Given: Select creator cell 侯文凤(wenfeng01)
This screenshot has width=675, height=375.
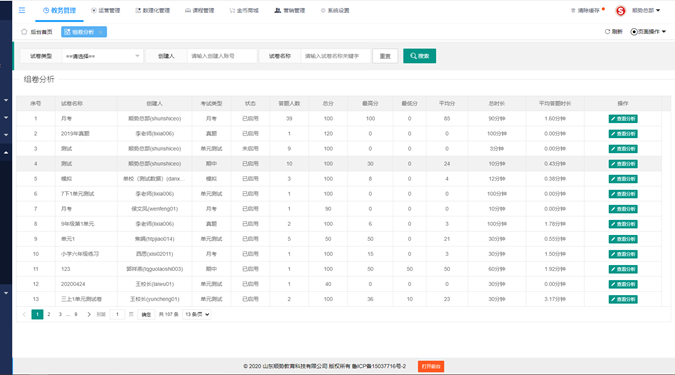Looking at the screenshot, I should pos(155,209).
